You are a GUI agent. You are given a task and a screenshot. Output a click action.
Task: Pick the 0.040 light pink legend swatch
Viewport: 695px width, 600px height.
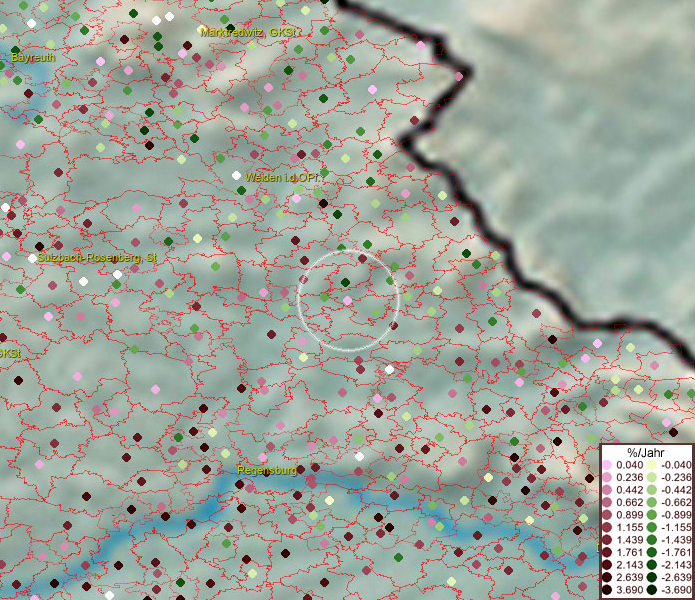[607, 465]
